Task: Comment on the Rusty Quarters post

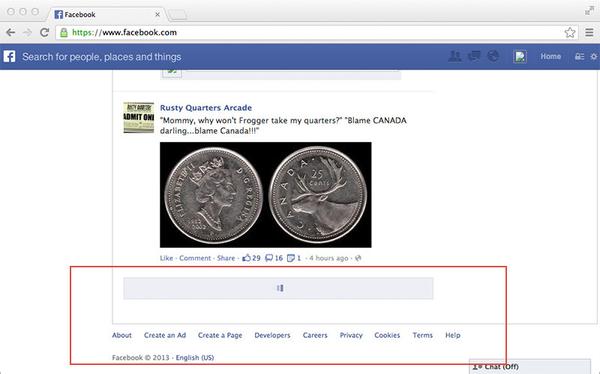Action: pyautogui.click(x=195, y=258)
